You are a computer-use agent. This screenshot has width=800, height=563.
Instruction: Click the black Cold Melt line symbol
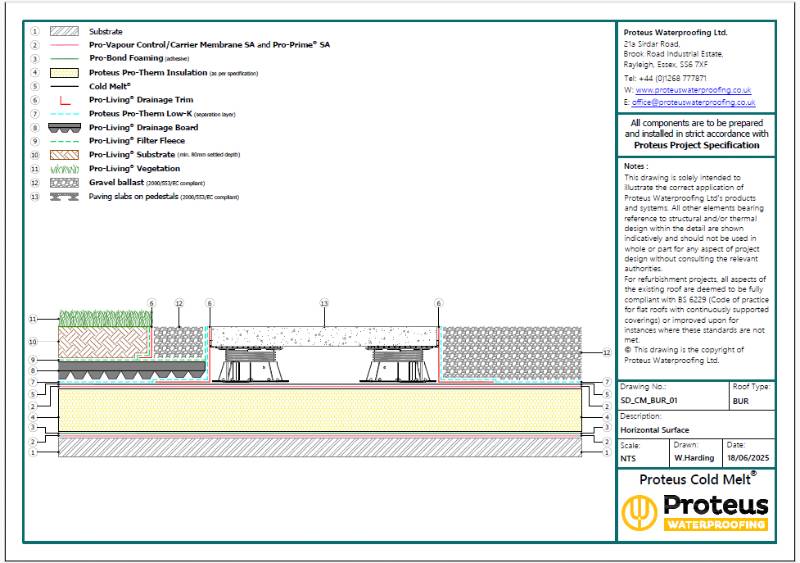[64, 86]
